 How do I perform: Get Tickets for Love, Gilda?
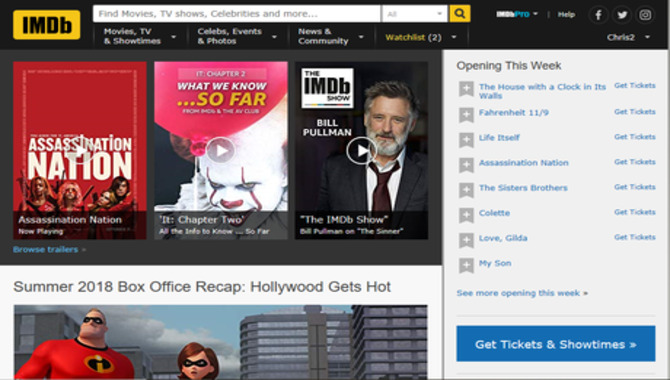pos(635,237)
